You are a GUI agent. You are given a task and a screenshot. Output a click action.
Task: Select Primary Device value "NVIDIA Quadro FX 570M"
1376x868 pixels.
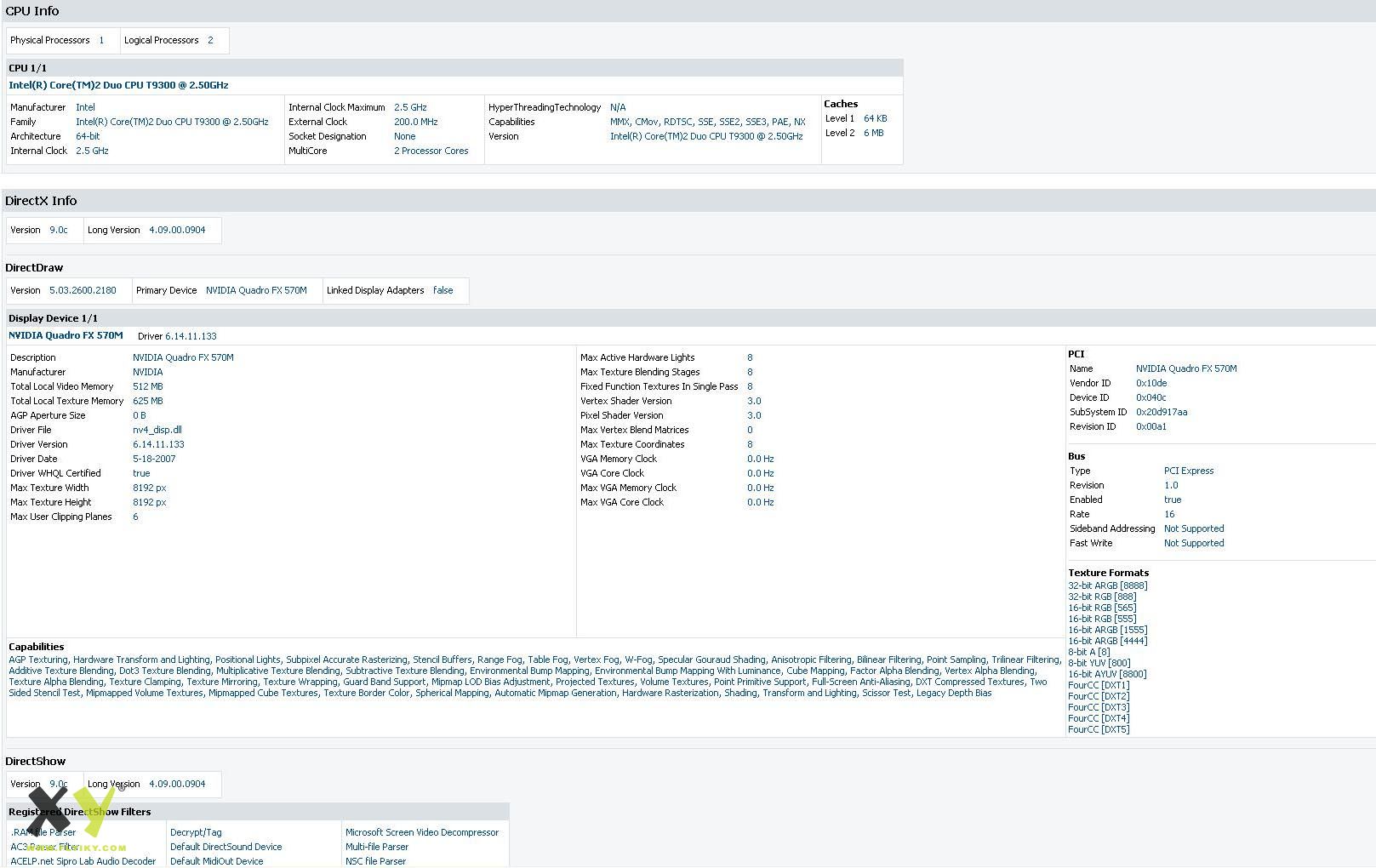tap(256, 290)
